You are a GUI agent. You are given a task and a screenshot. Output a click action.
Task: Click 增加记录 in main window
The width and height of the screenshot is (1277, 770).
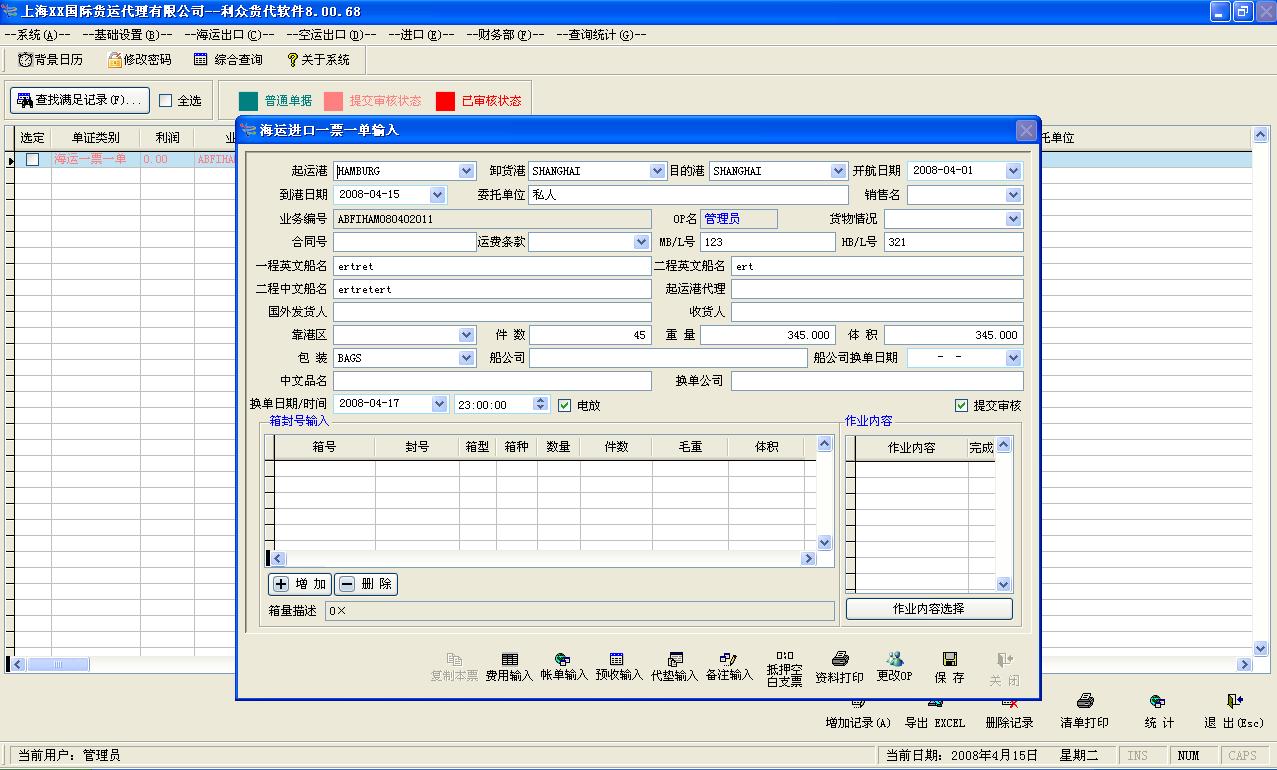[858, 712]
